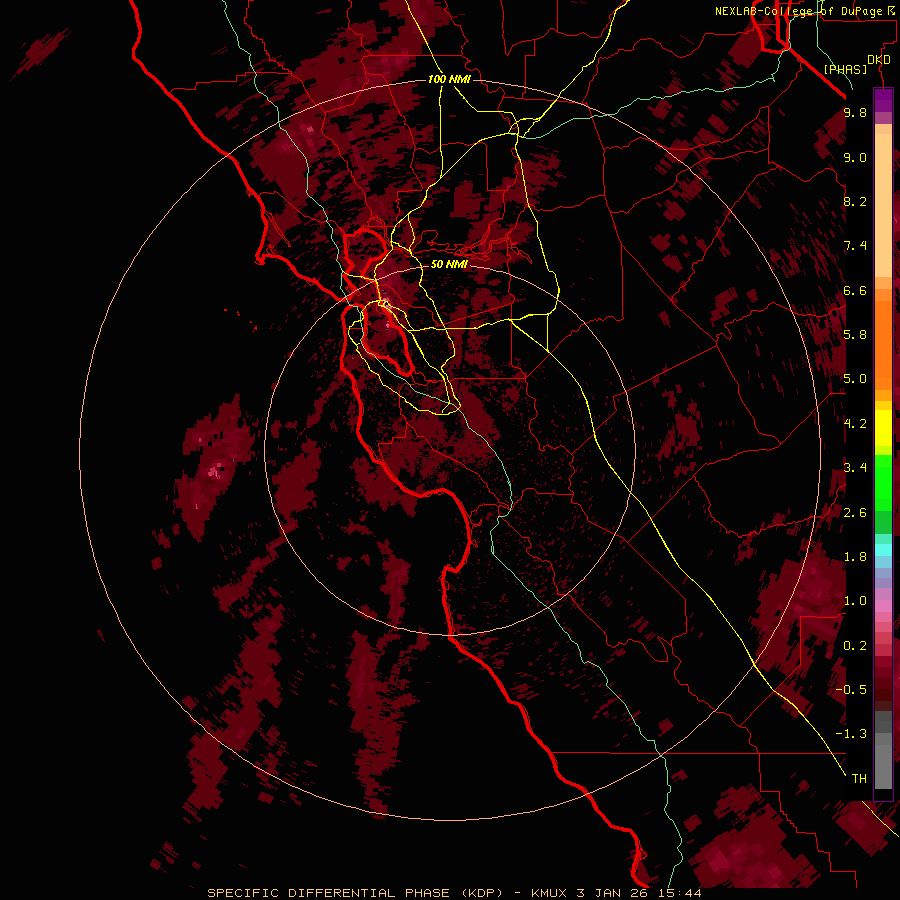Click the -0.5 value on the color scale
Screen dimensions: 900x900
pyautogui.click(x=851, y=689)
